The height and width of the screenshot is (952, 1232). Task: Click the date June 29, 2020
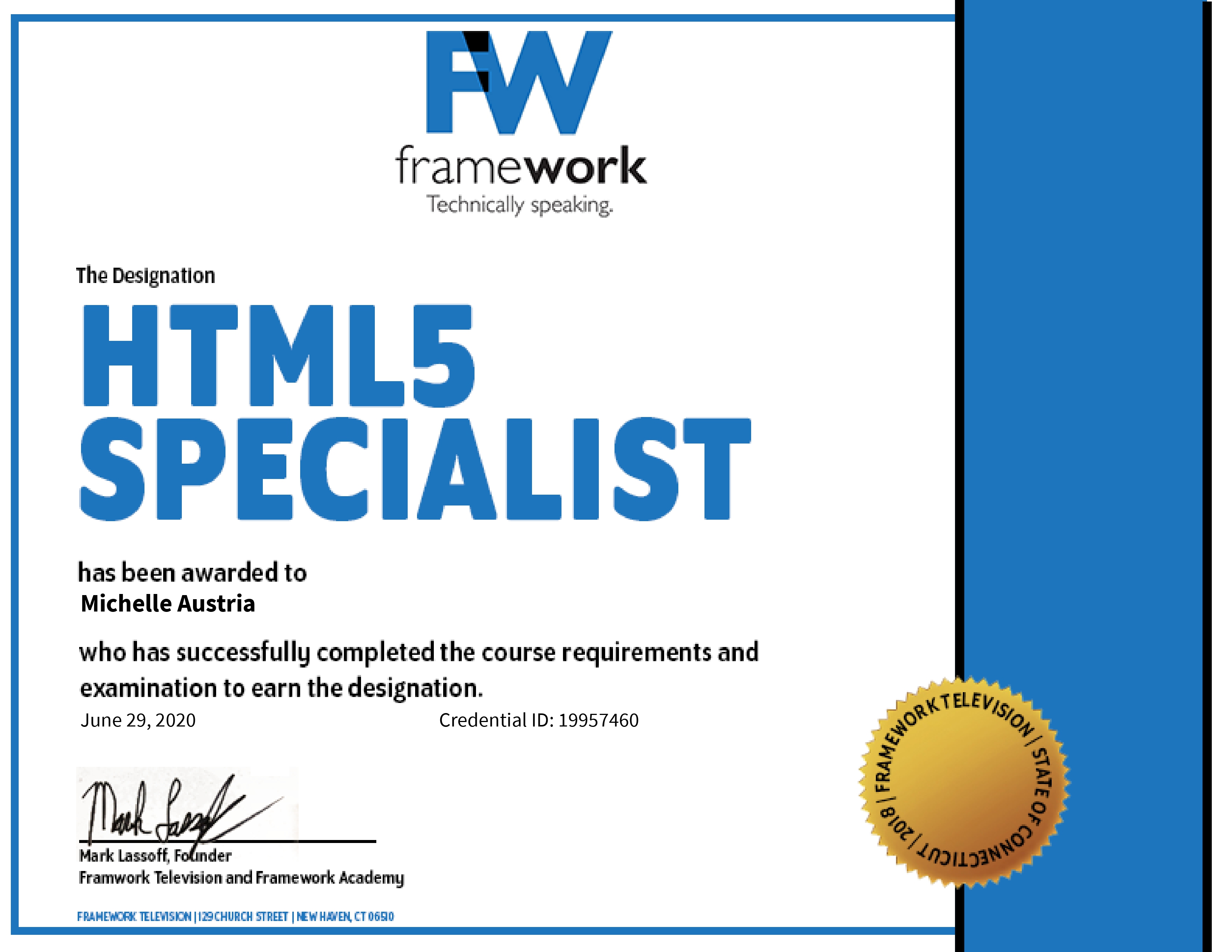click(138, 719)
